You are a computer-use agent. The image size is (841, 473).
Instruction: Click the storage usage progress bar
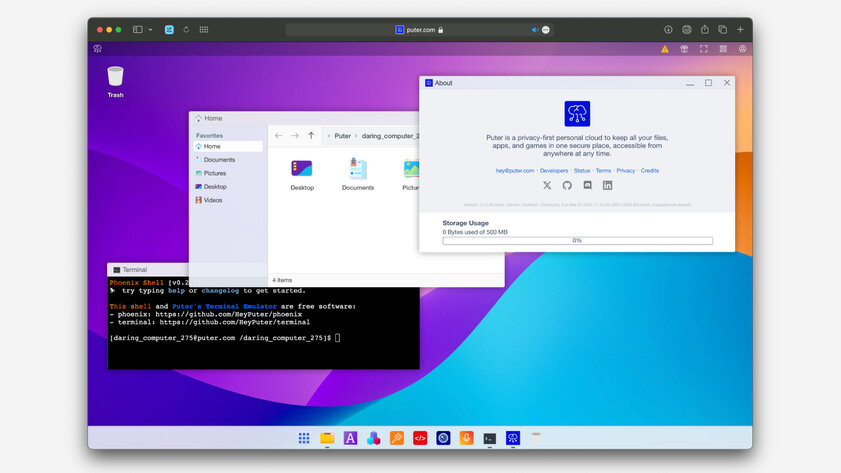click(578, 241)
